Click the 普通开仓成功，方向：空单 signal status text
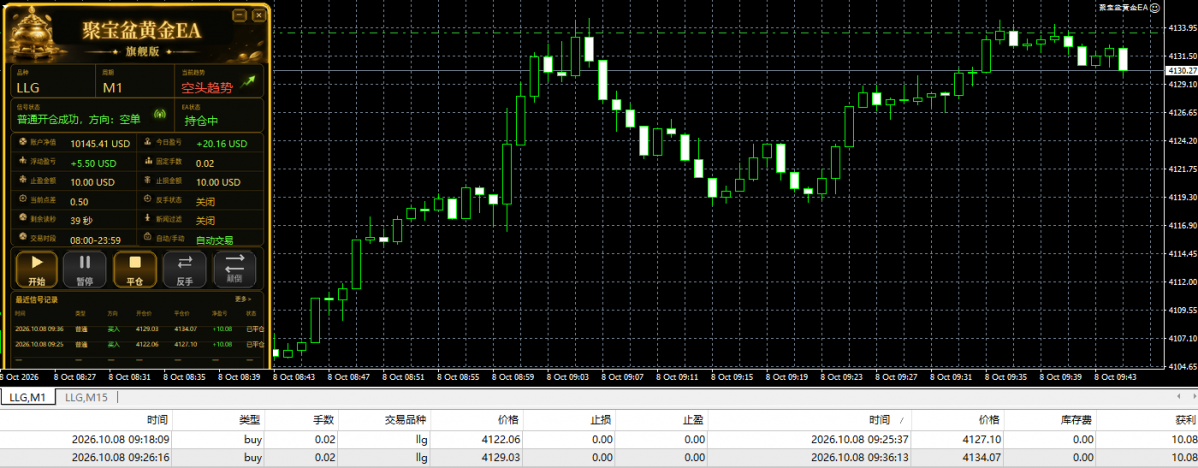 (79, 120)
